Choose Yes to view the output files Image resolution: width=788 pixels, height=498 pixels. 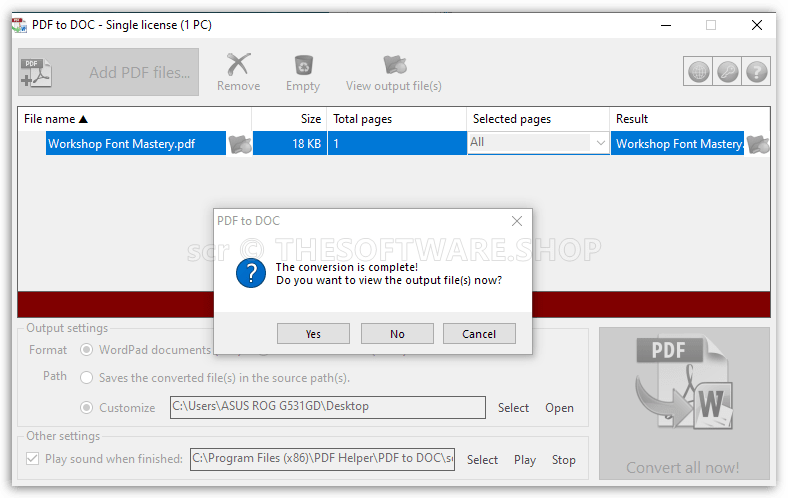click(313, 334)
